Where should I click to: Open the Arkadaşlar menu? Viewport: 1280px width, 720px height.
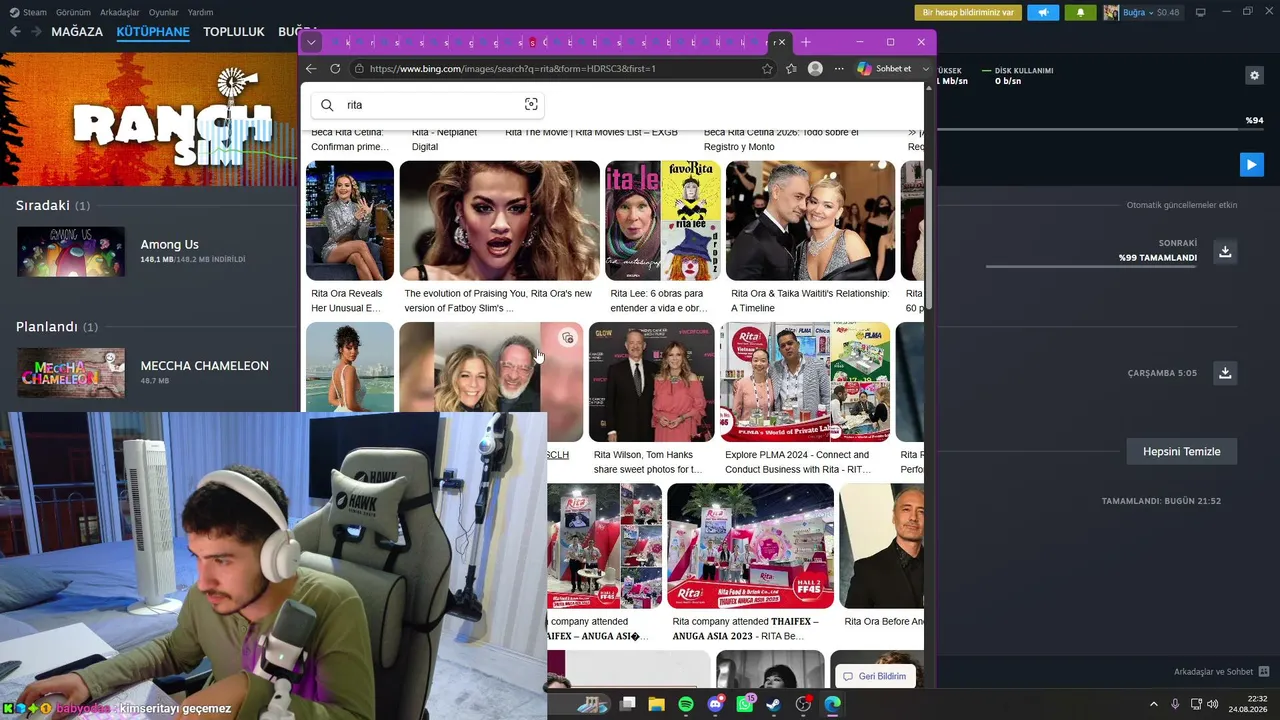pyautogui.click(x=120, y=12)
